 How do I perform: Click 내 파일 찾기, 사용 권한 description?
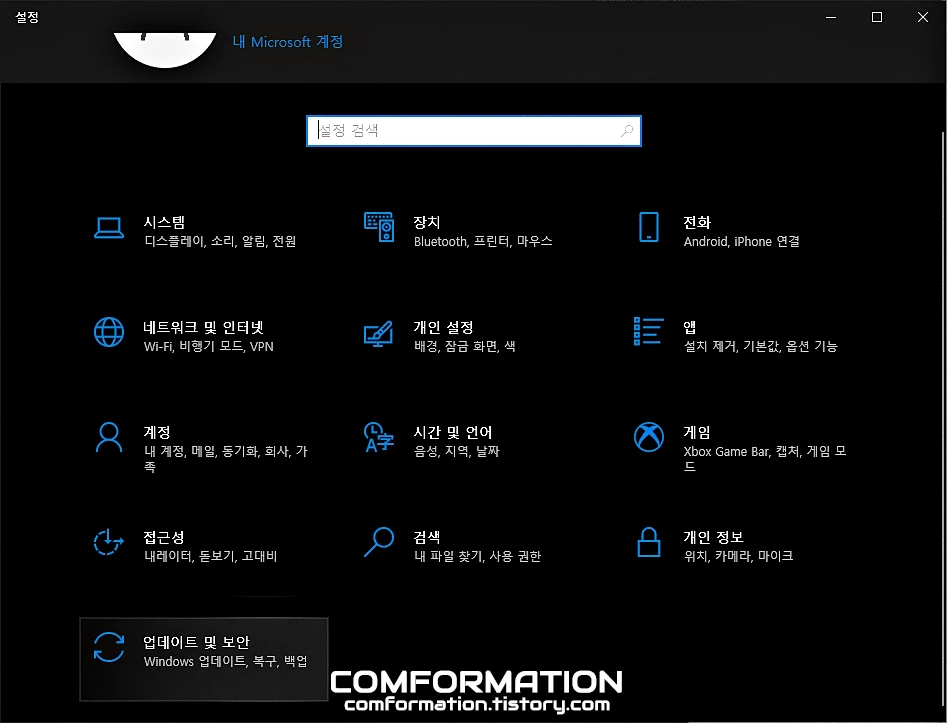(478, 556)
